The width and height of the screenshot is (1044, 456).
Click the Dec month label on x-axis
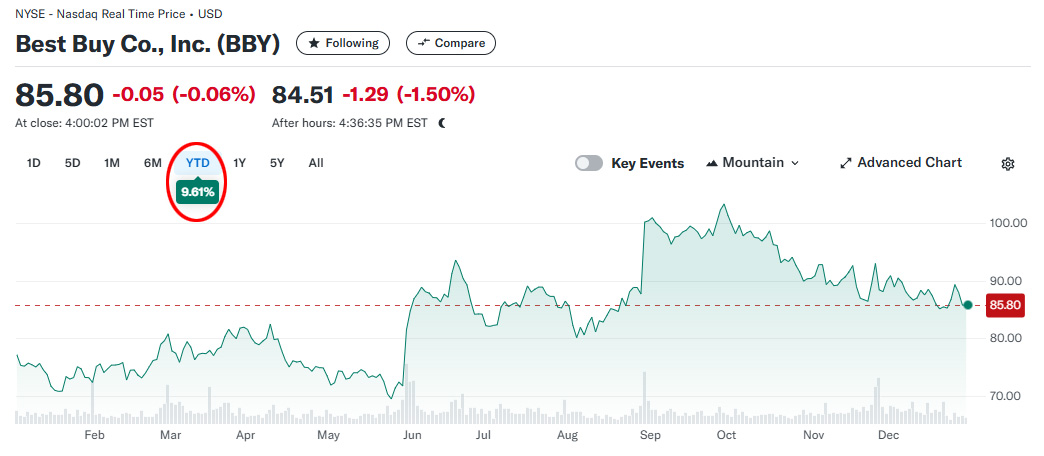point(888,435)
